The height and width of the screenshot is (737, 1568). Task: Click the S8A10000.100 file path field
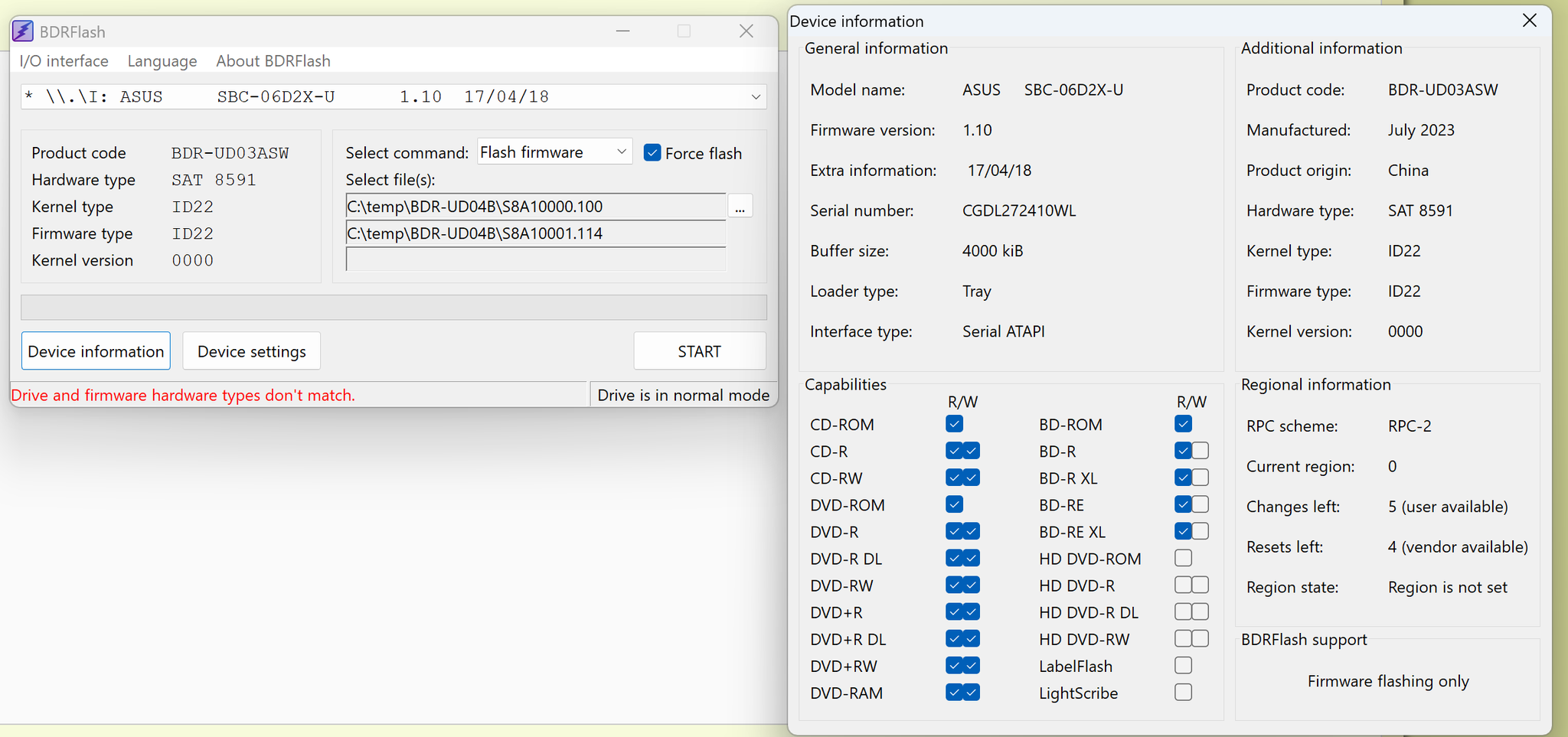[535, 207]
